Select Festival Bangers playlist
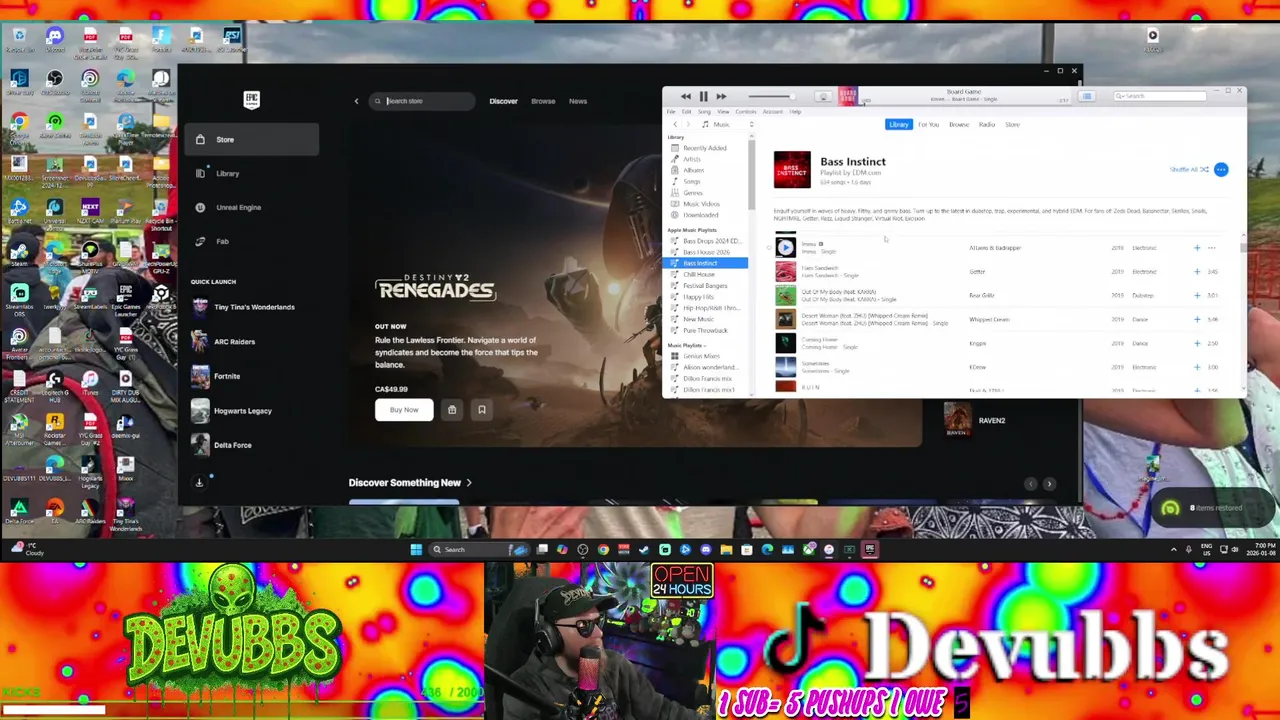The image size is (1280, 720). click(704, 286)
